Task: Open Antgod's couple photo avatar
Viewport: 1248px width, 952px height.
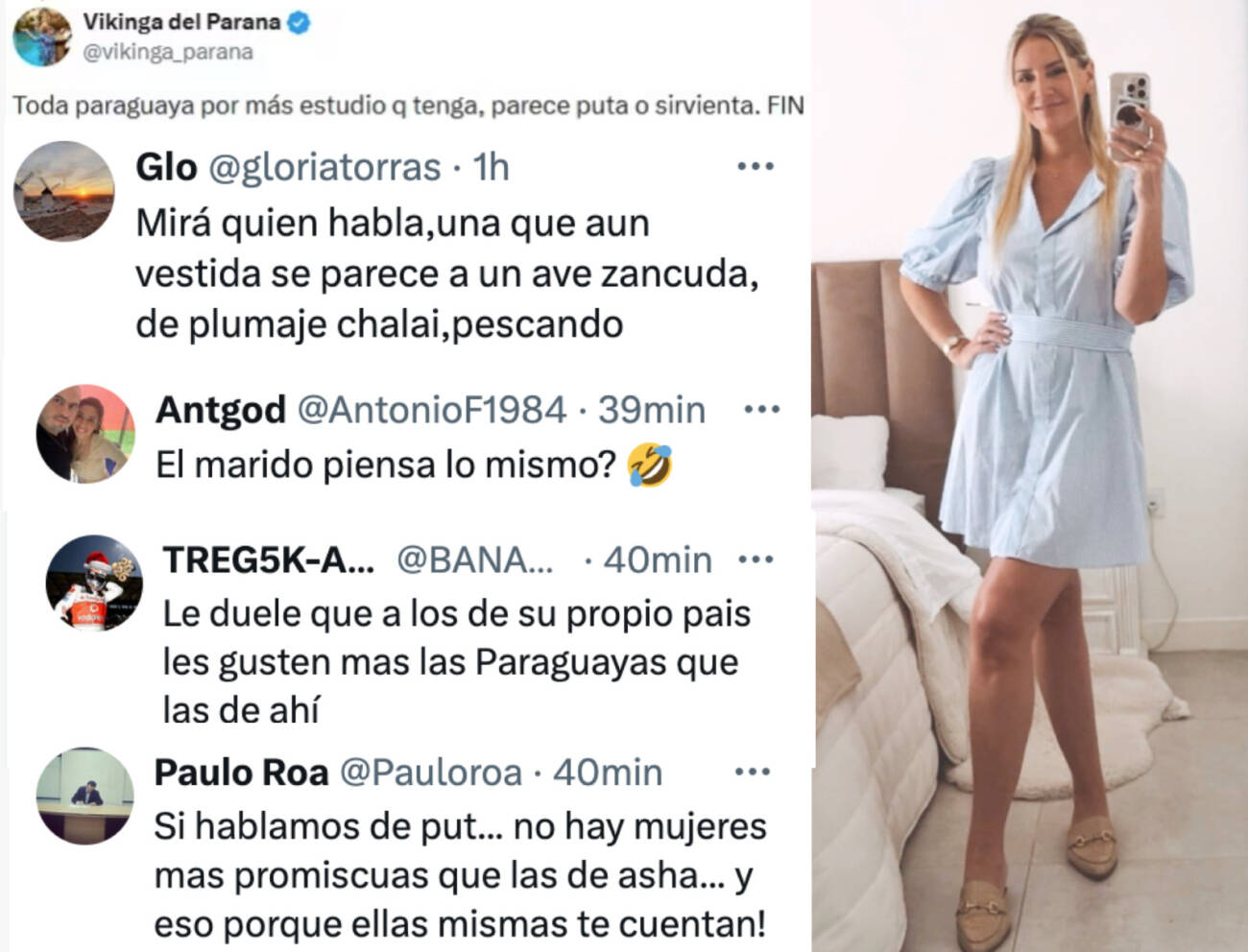Action: click(x=85, y=434)
